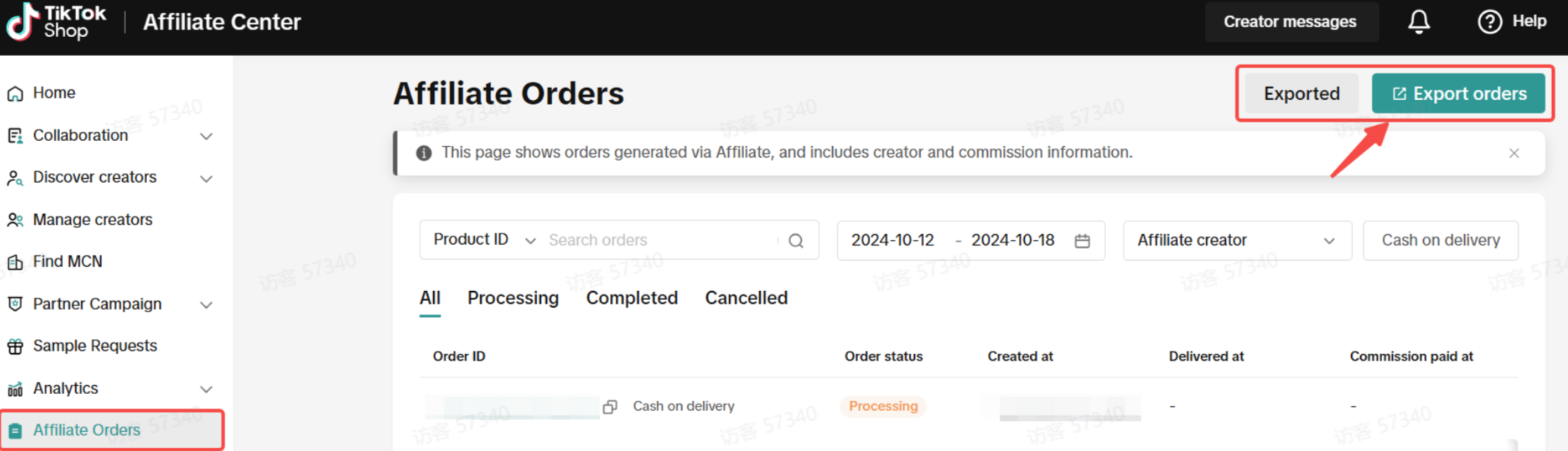Click the search magnifier icon
This screenshot has height=451, width=1568.
[796, 241]
